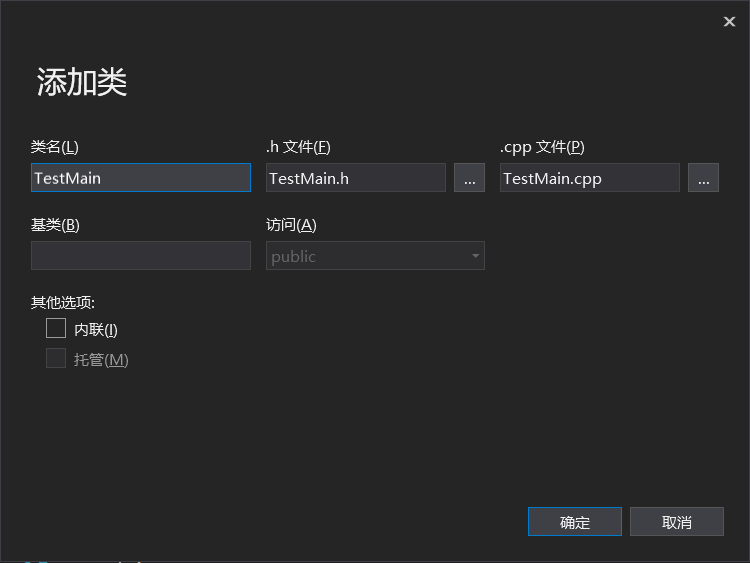This screenshot has height=563, width=750.
Task: Toggle the 托管 checkbox
Action: point(56,359)
